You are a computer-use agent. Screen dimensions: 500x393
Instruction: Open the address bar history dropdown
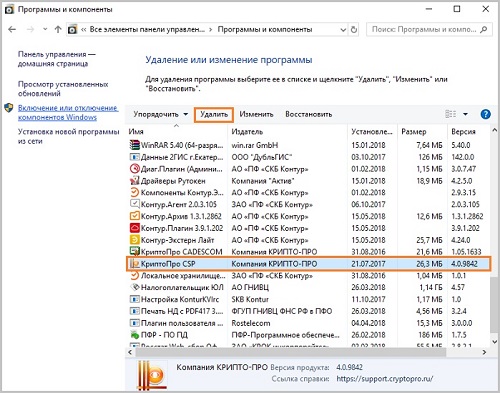[x=343, y=30]
